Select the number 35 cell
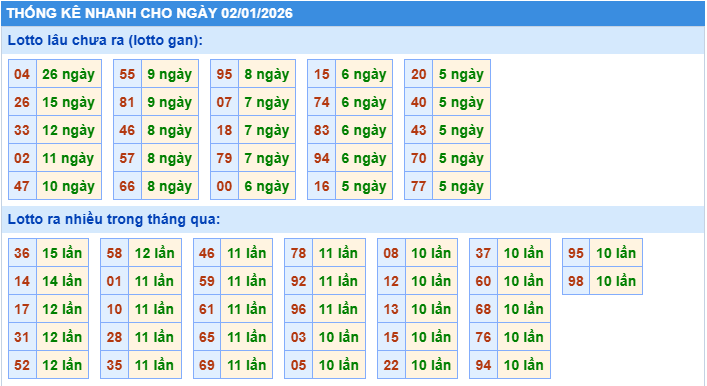The width and height of the screenshot is (707, 386). pos(115,365)
